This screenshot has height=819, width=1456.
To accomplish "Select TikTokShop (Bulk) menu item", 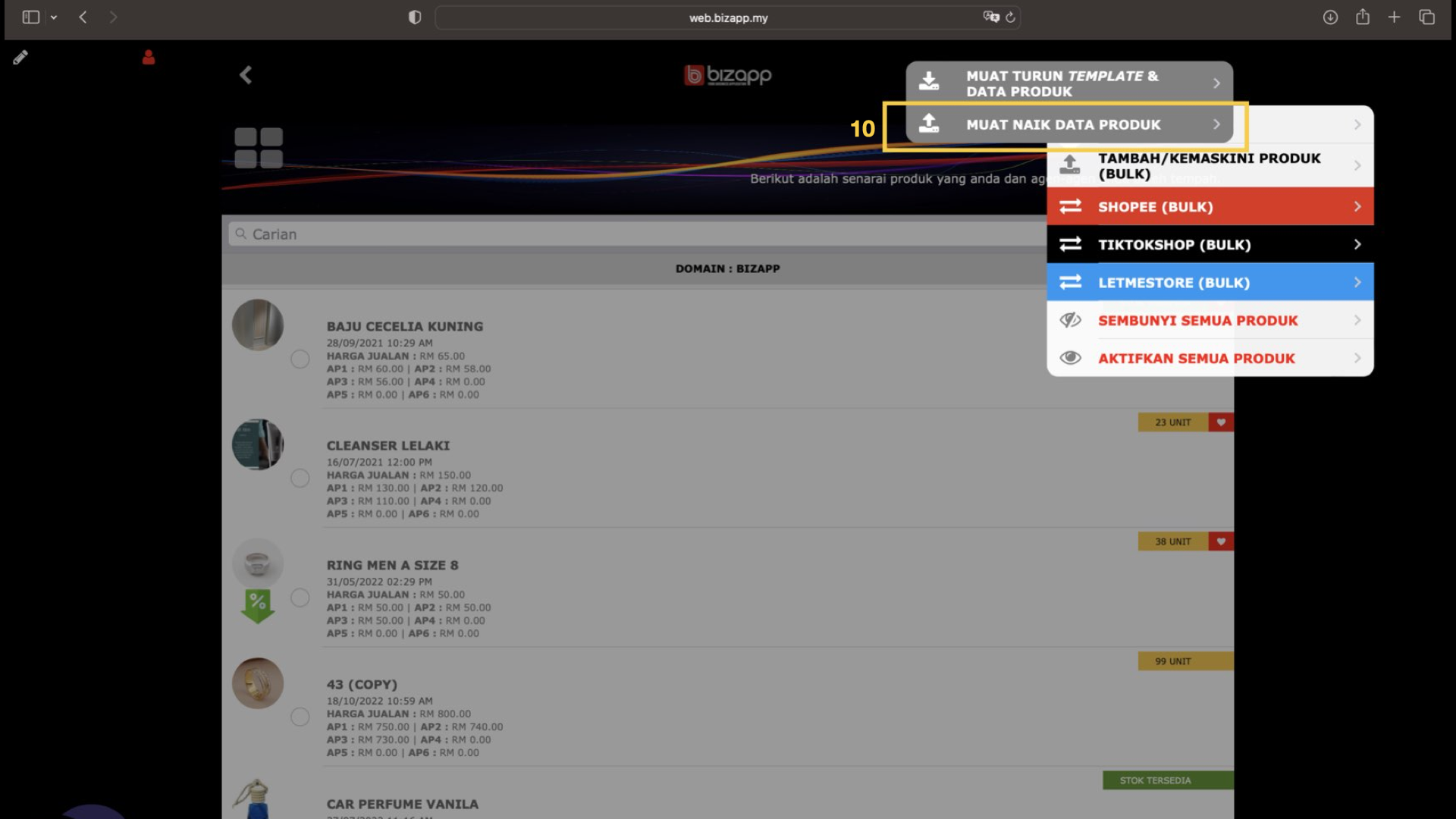I will tap(1210, 244).
